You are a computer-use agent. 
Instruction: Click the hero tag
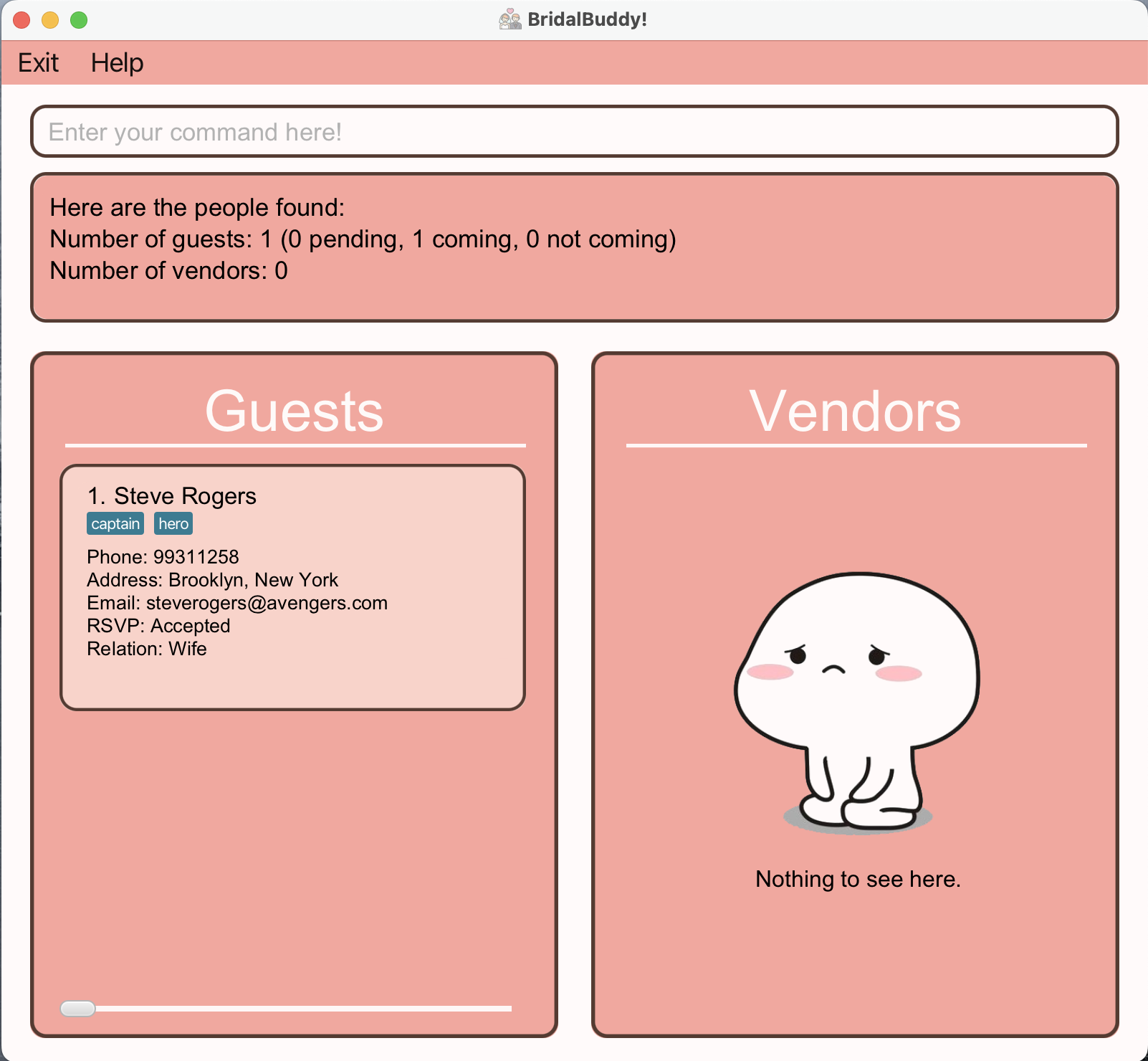pyautogui.click(x=173, y=523)
